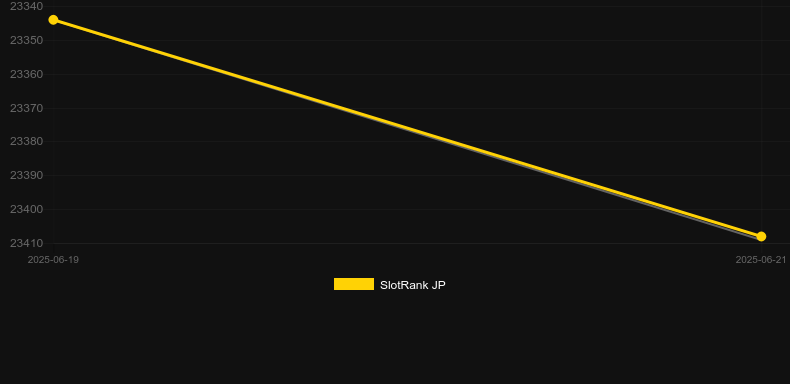The width and height of the screenshot is (790, 384).
Task: Click the yellow line near the 23390 gridline
Action: (562, 175)
